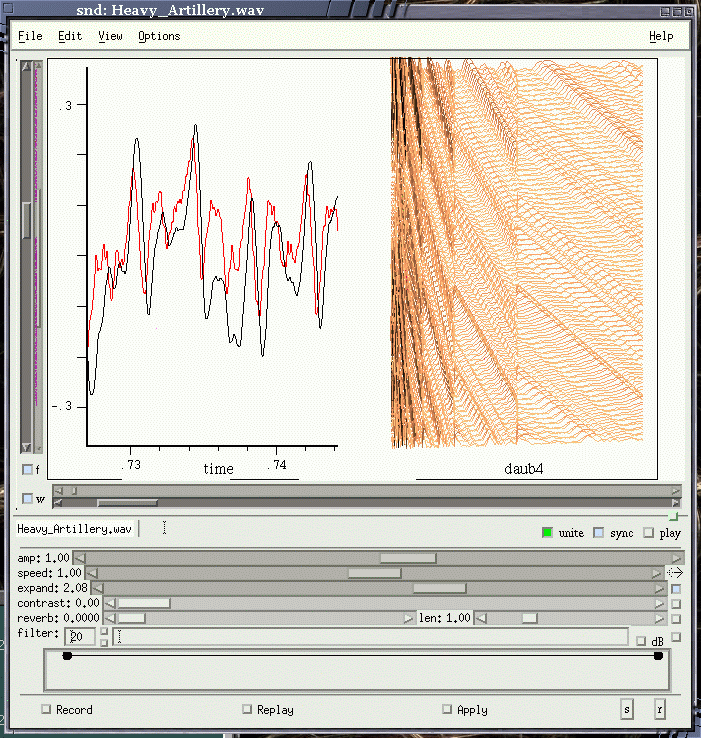Open the File menu
701x738 pixels.
[x=30, y=36]
